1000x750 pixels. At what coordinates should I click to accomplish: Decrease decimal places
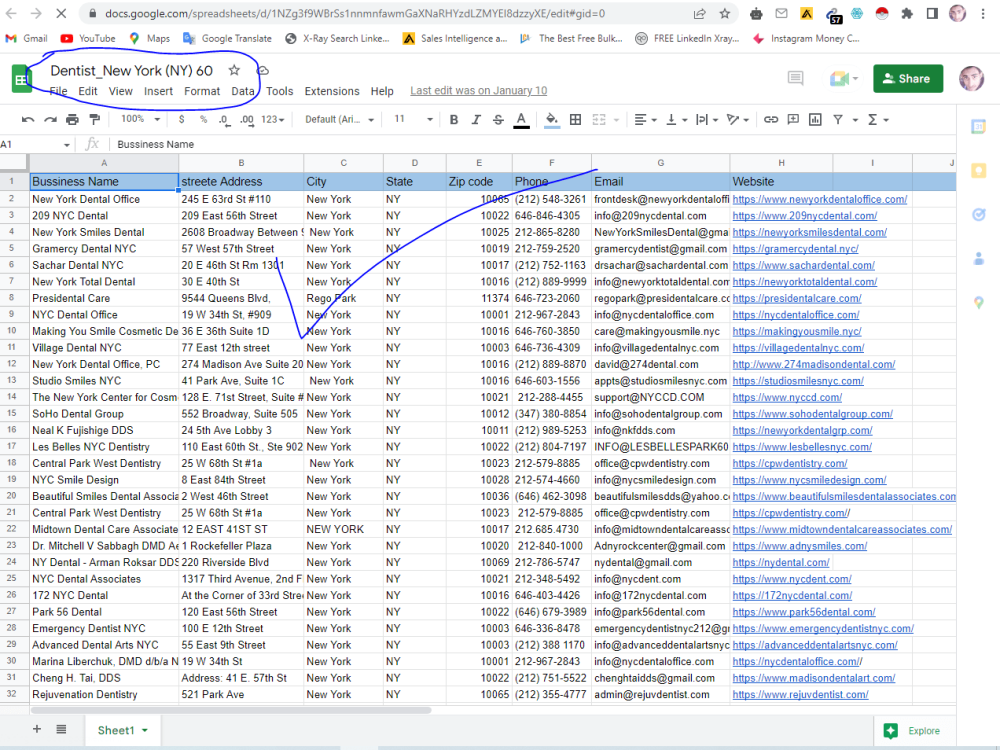(x=224, y=119)
